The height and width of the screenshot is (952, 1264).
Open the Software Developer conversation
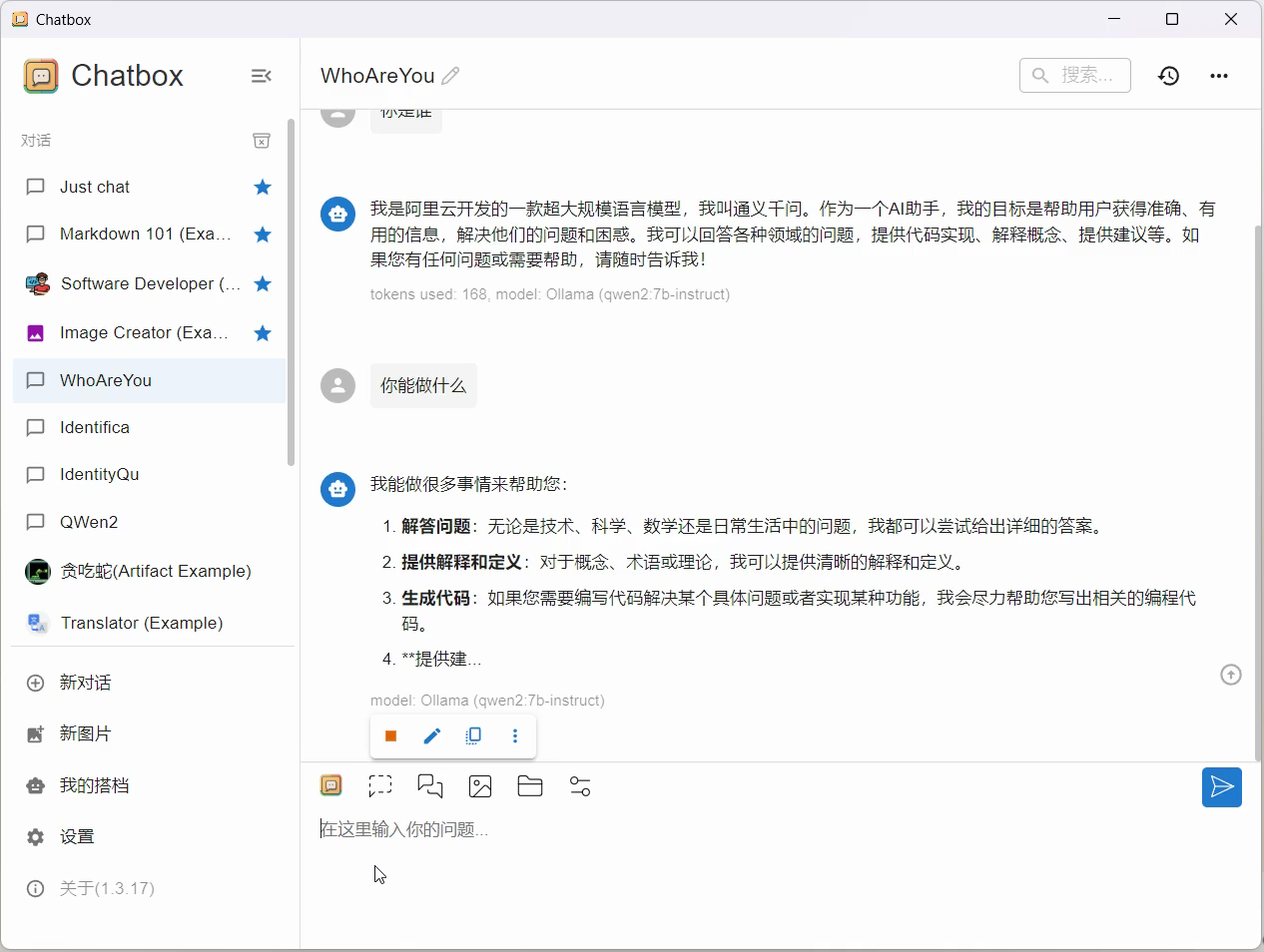point(149,283)
